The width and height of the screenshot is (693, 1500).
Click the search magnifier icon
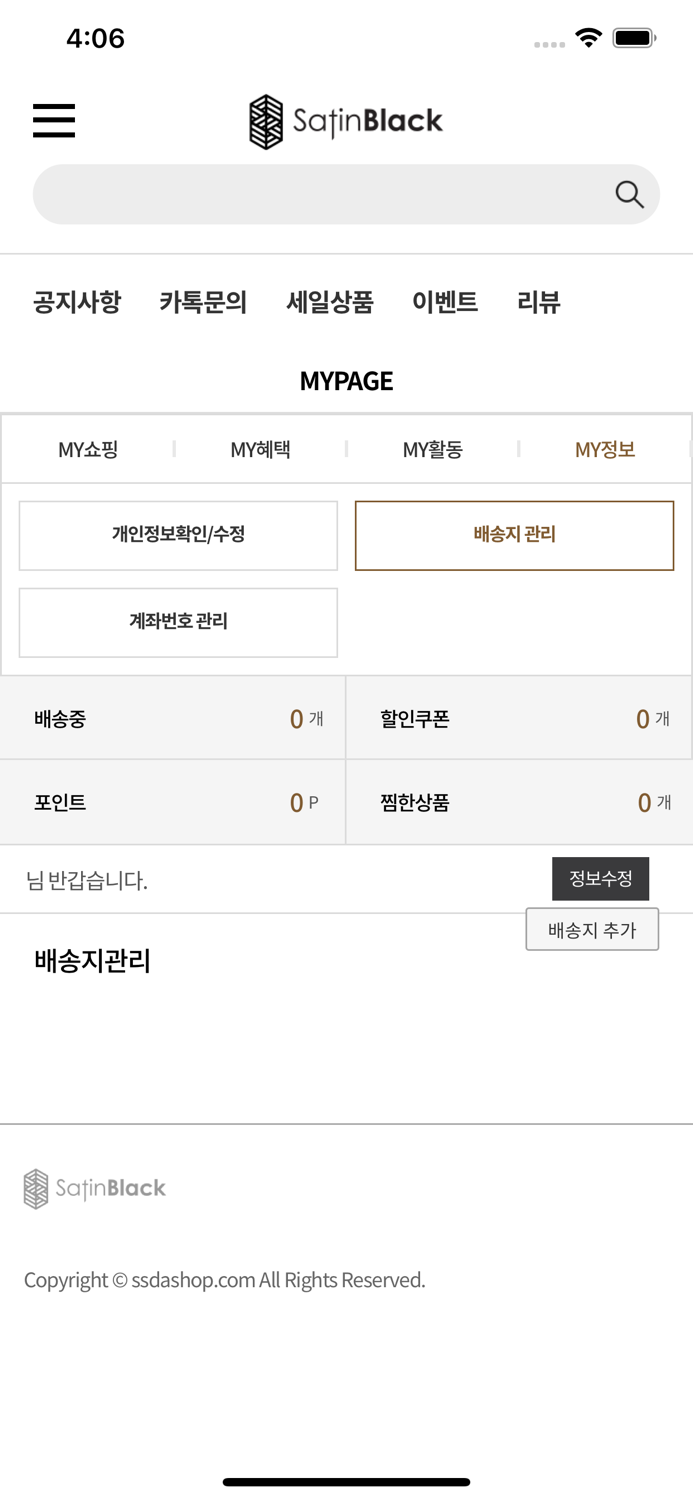click(x=629, y=193)
